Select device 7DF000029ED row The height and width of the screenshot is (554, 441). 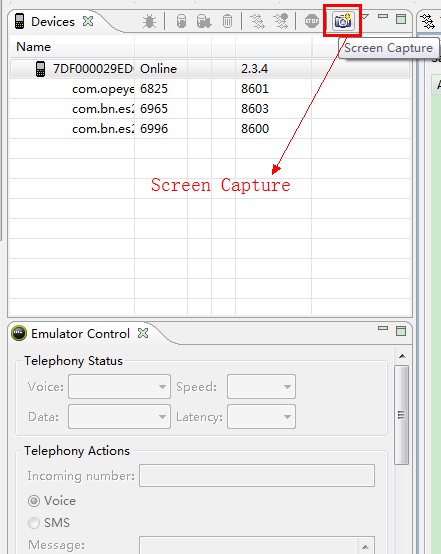pos(210,69)
